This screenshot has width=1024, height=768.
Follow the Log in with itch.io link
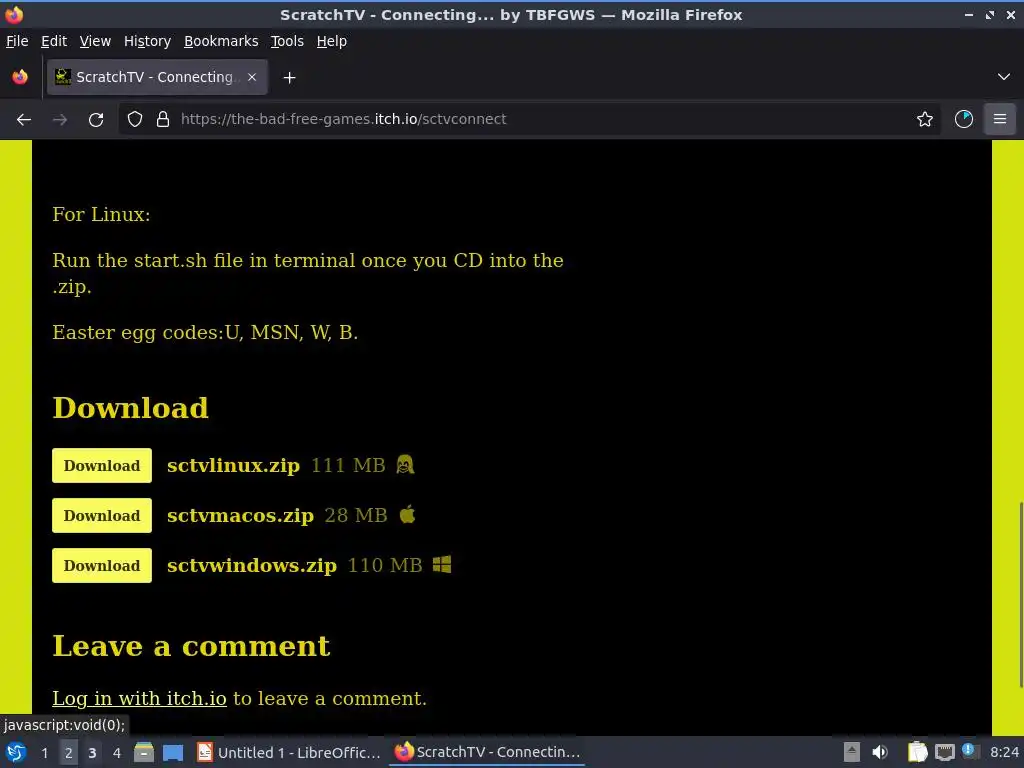[139, 699]
